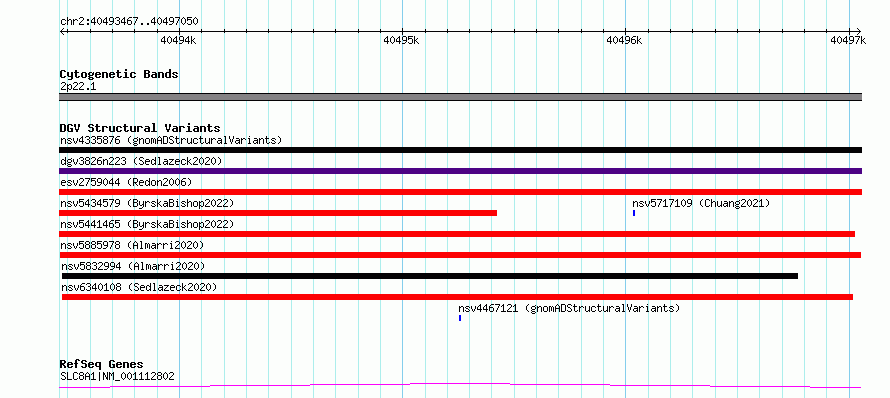This screenshot has width=890, height=398.
Task: Open the nsv5434579 red variant bar
Action: tap(278, 213)
